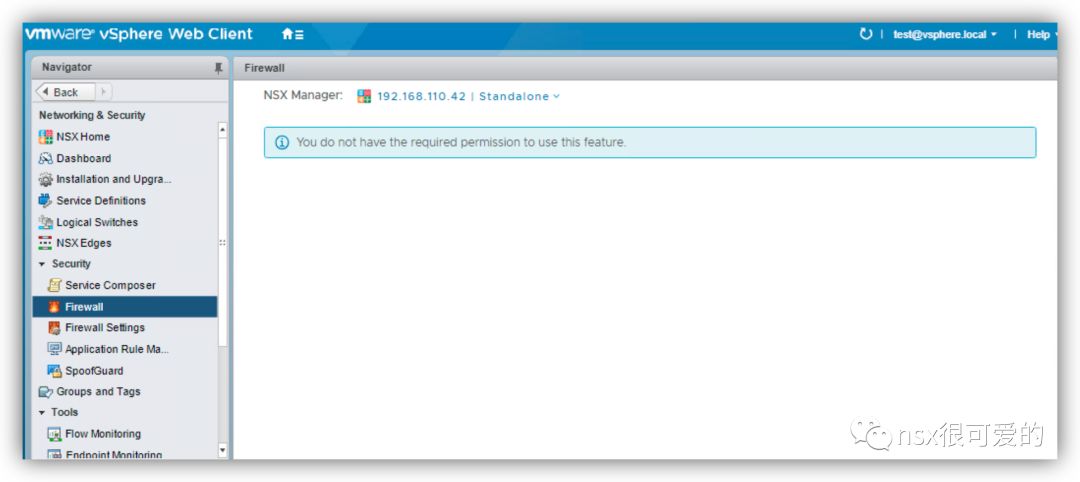The image size is (1080, 482).
Task: Open the home menu icon in the header
Action: coord(292,34)
